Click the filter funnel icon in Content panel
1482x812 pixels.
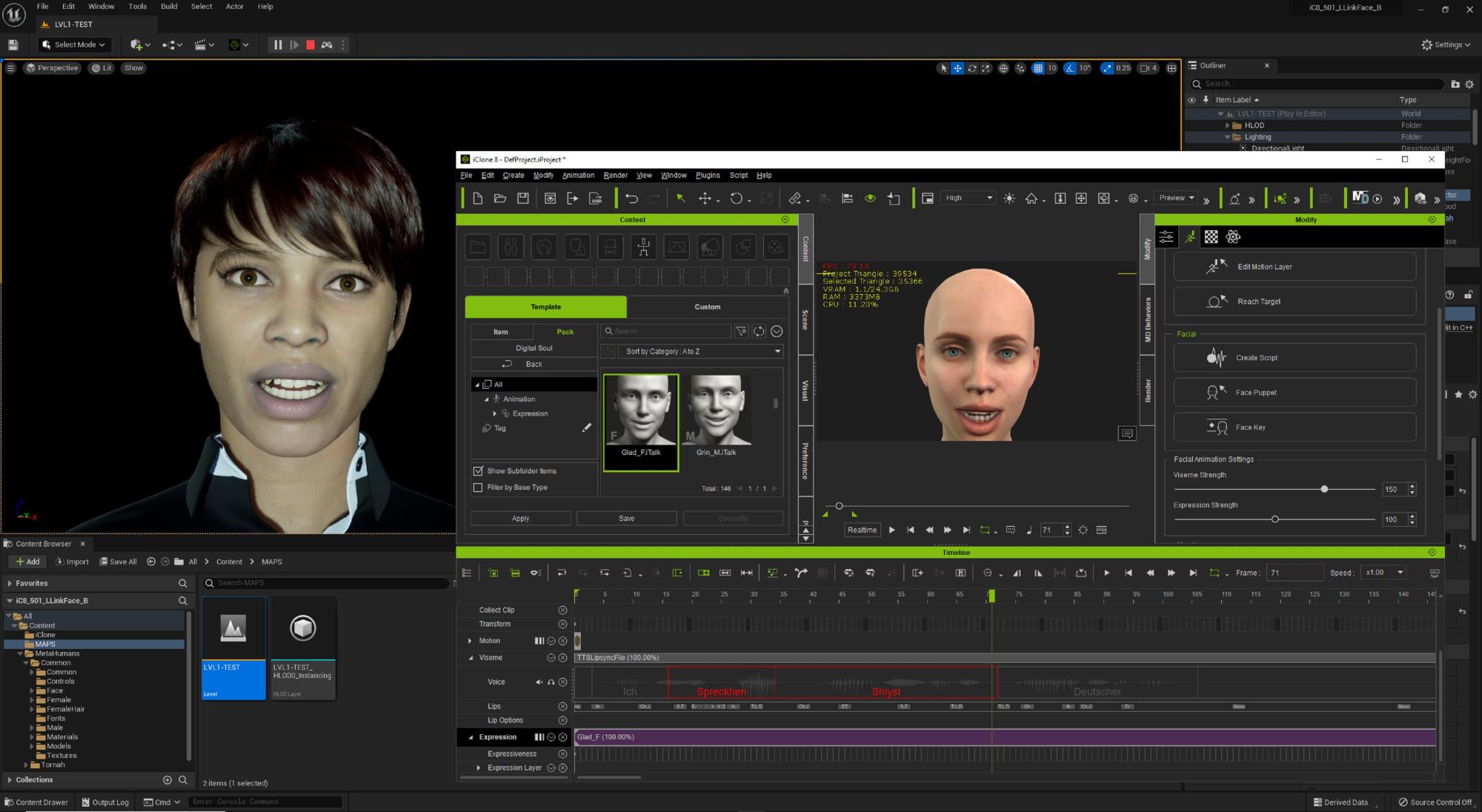click(741, 331)
